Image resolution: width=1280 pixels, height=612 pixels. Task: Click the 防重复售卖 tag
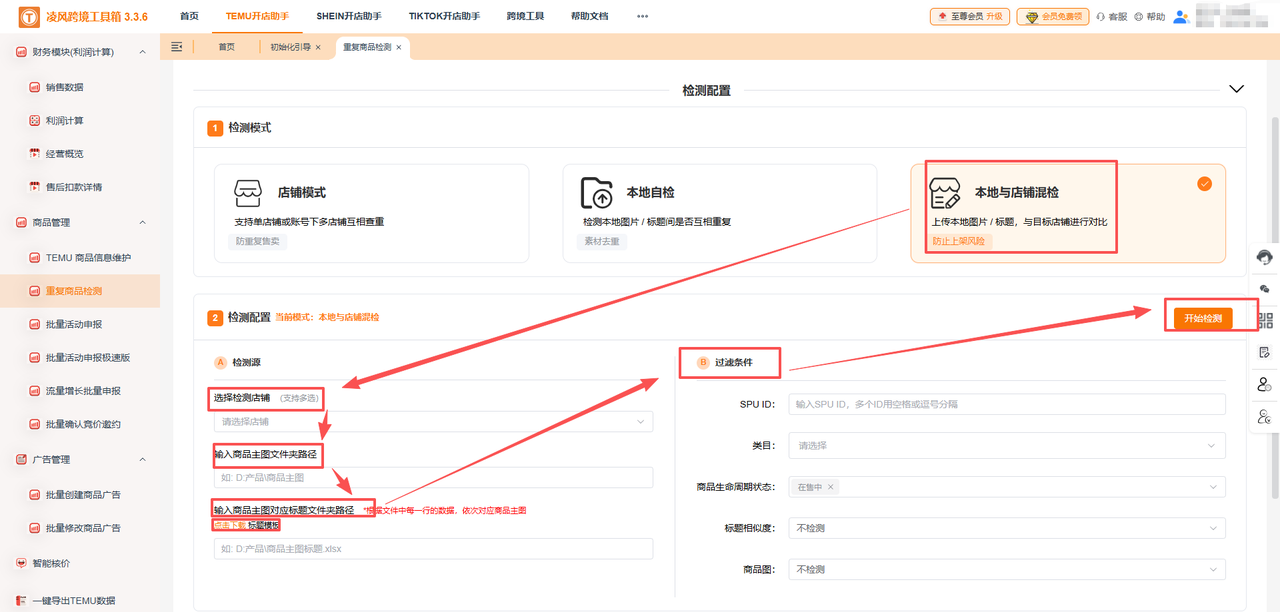(x=258, y=241)
